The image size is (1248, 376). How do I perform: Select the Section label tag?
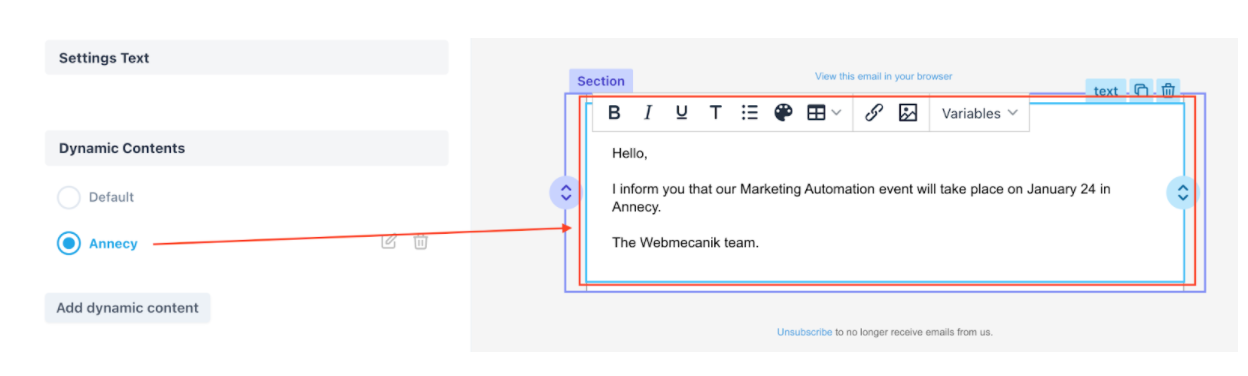[601, 81]
